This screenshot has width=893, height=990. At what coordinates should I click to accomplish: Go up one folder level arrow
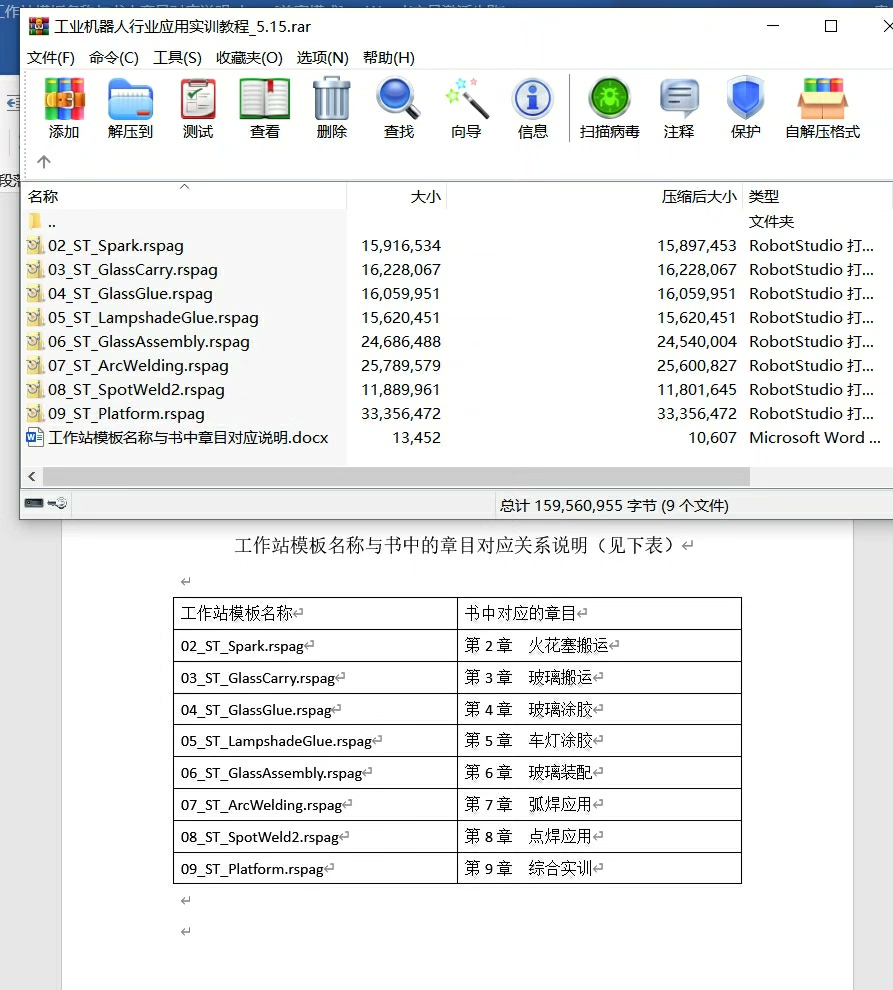[44, 162]
